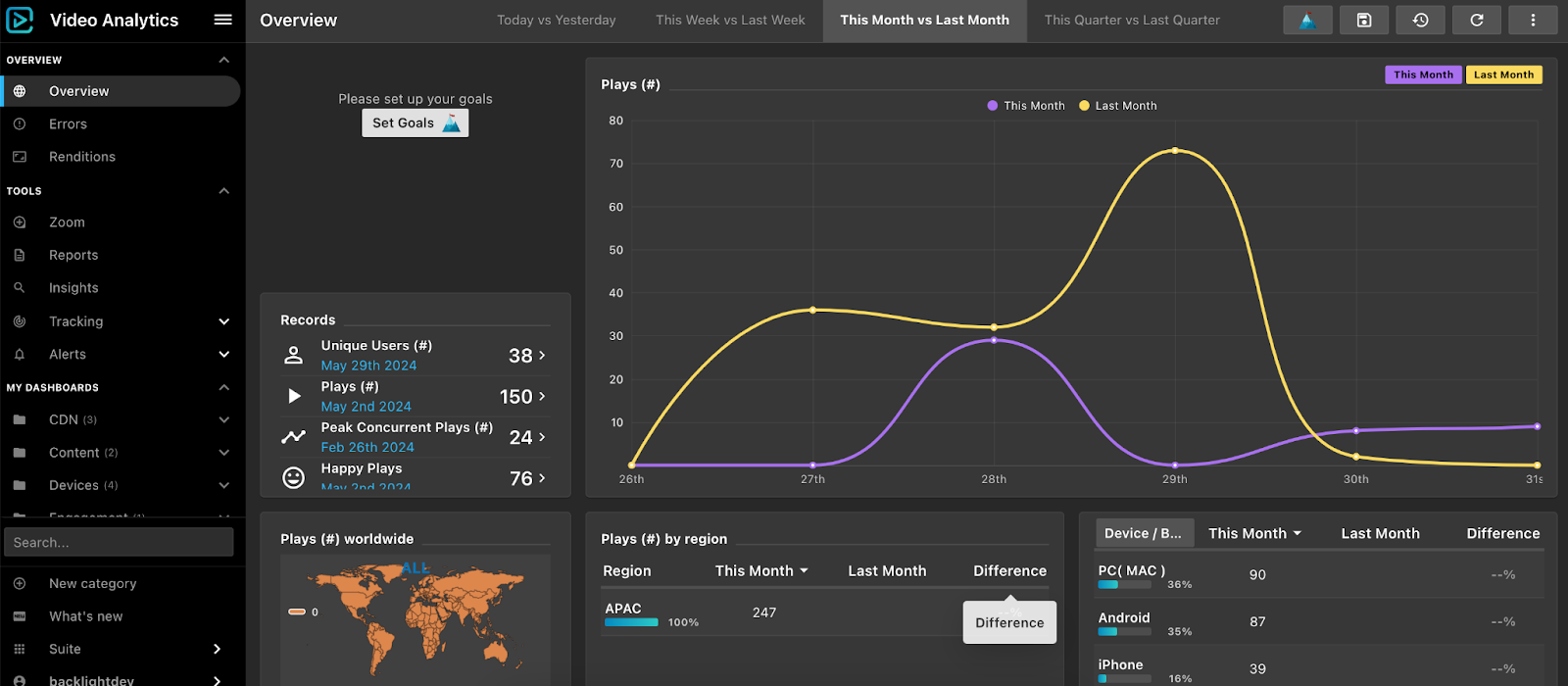Select Today vs Yesterday tab
The width and height of the screenshot is (1568, 686).
557,20
